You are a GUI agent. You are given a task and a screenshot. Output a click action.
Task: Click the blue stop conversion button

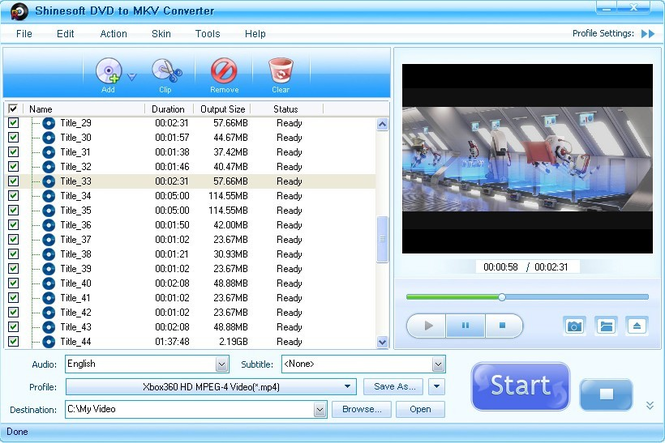(606, 395)
